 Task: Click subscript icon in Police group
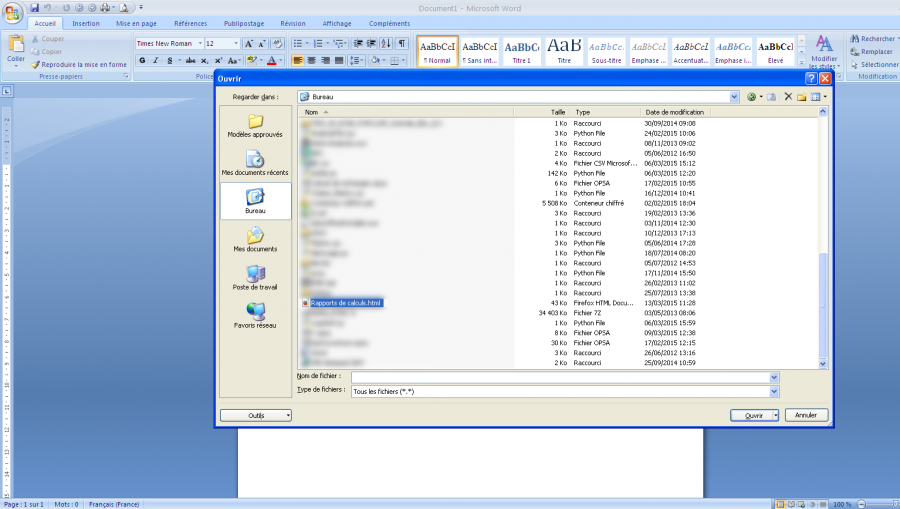[204, 60]
